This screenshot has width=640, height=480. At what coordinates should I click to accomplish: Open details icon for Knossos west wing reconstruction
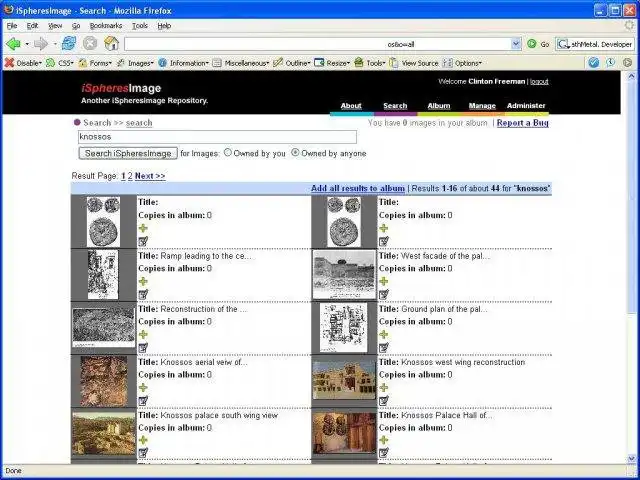click(x=384, y=401)
